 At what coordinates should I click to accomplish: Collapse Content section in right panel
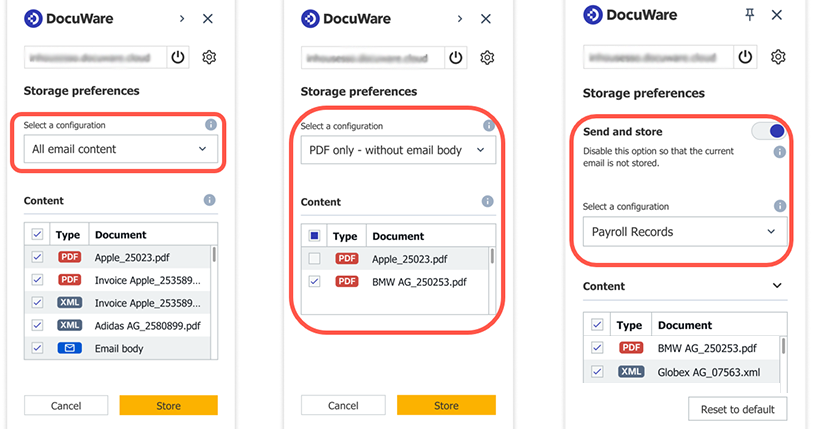[x=777, y=286]
